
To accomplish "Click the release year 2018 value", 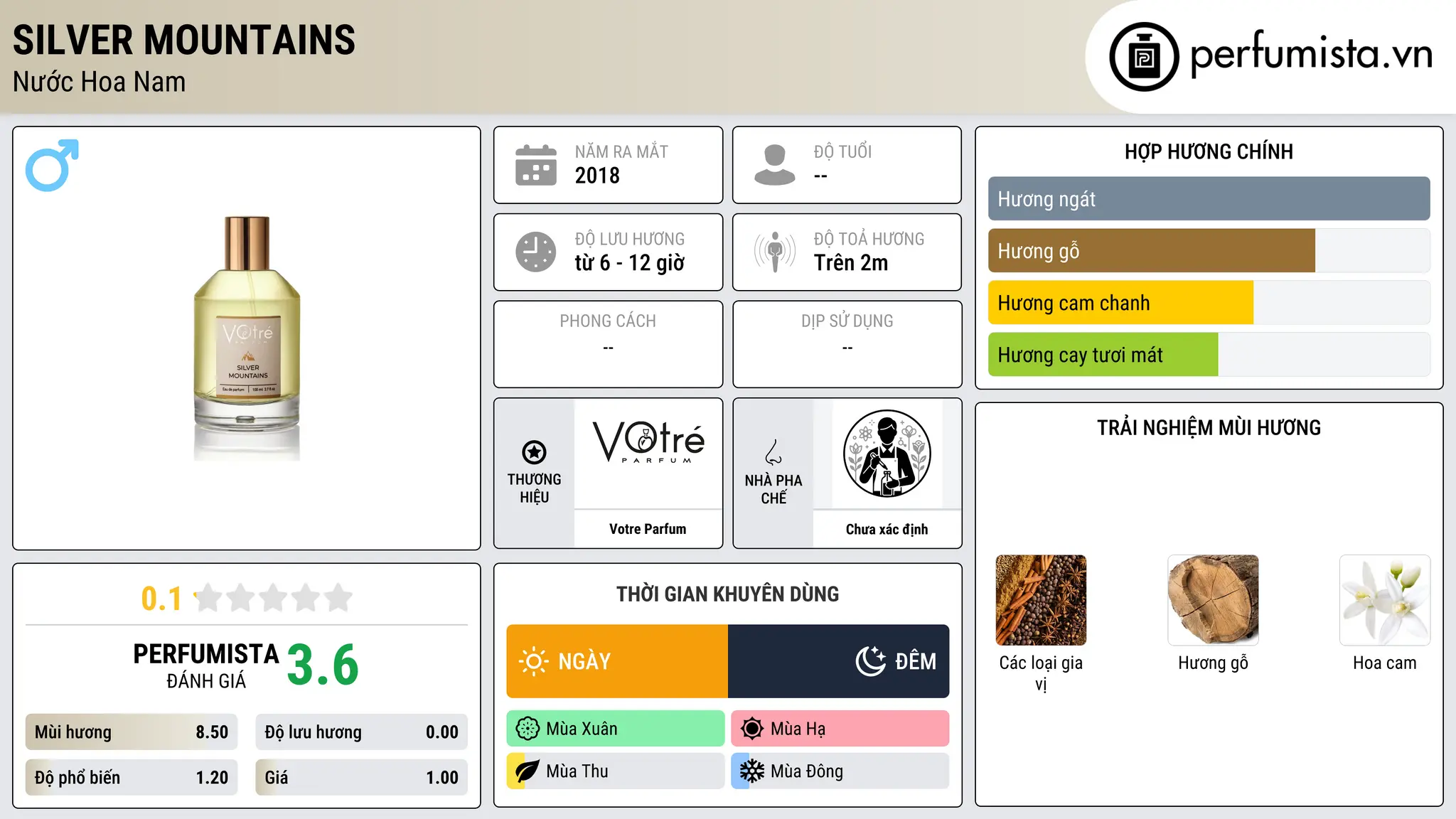I will coord(597,176).
